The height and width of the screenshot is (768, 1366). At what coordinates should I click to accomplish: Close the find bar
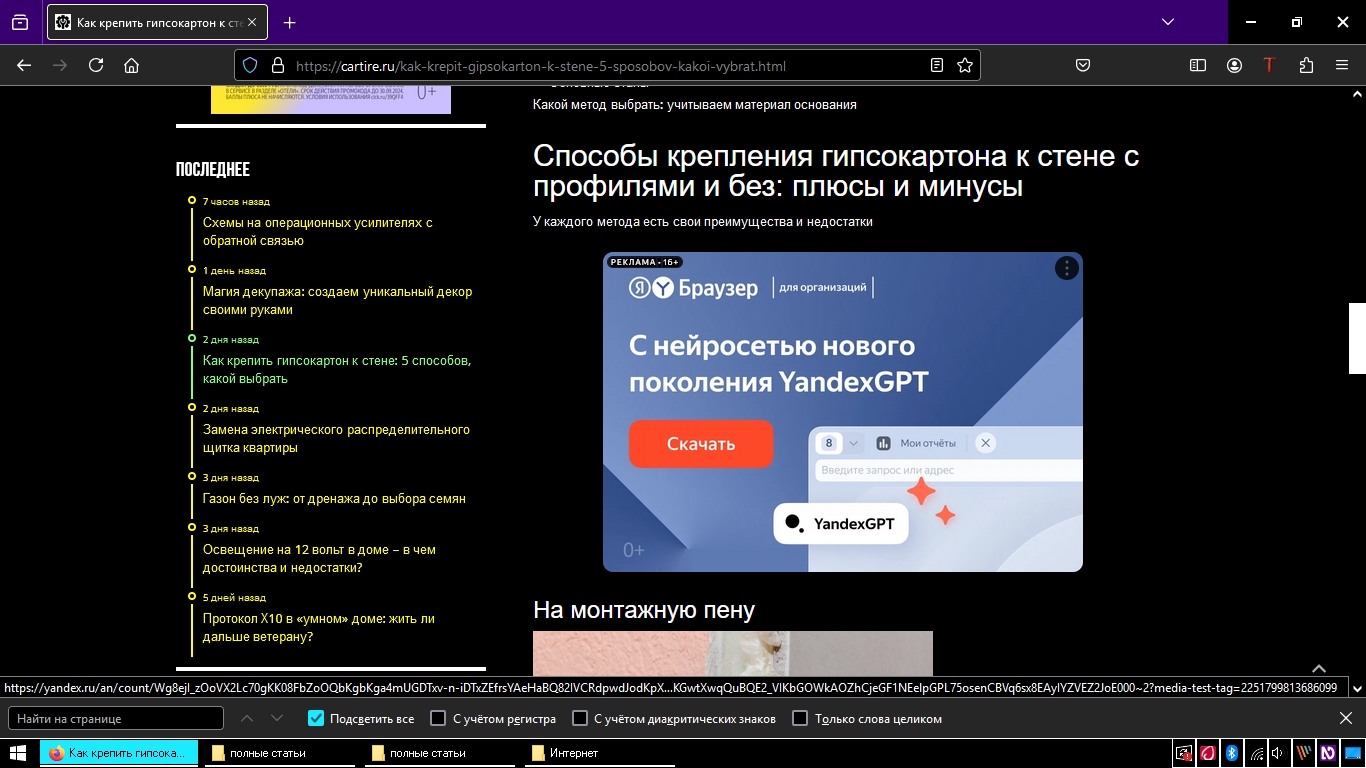pyautogui.click(x=1345, y=718)
